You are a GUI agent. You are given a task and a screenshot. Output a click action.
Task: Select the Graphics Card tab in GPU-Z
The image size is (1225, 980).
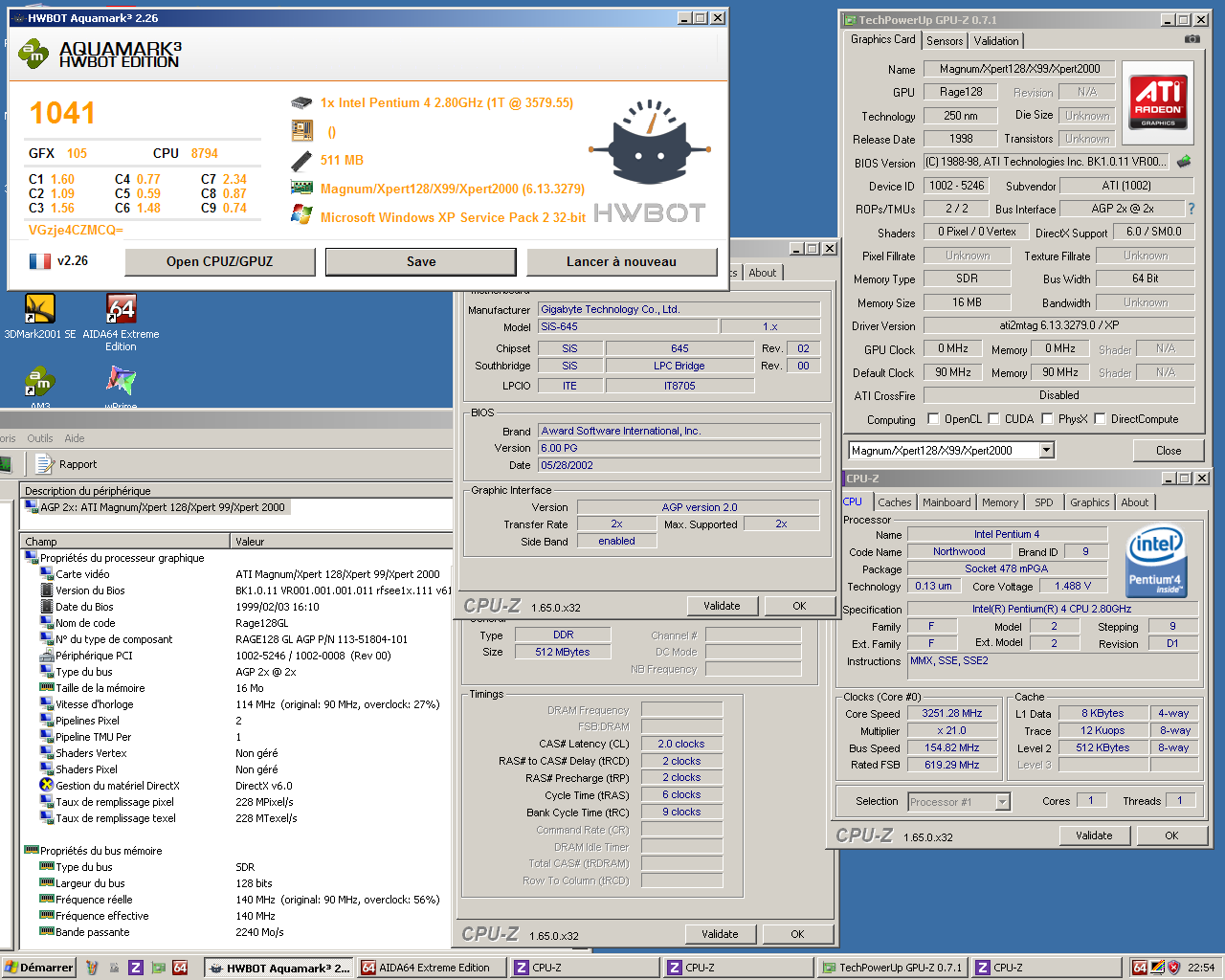coord(883,39)
